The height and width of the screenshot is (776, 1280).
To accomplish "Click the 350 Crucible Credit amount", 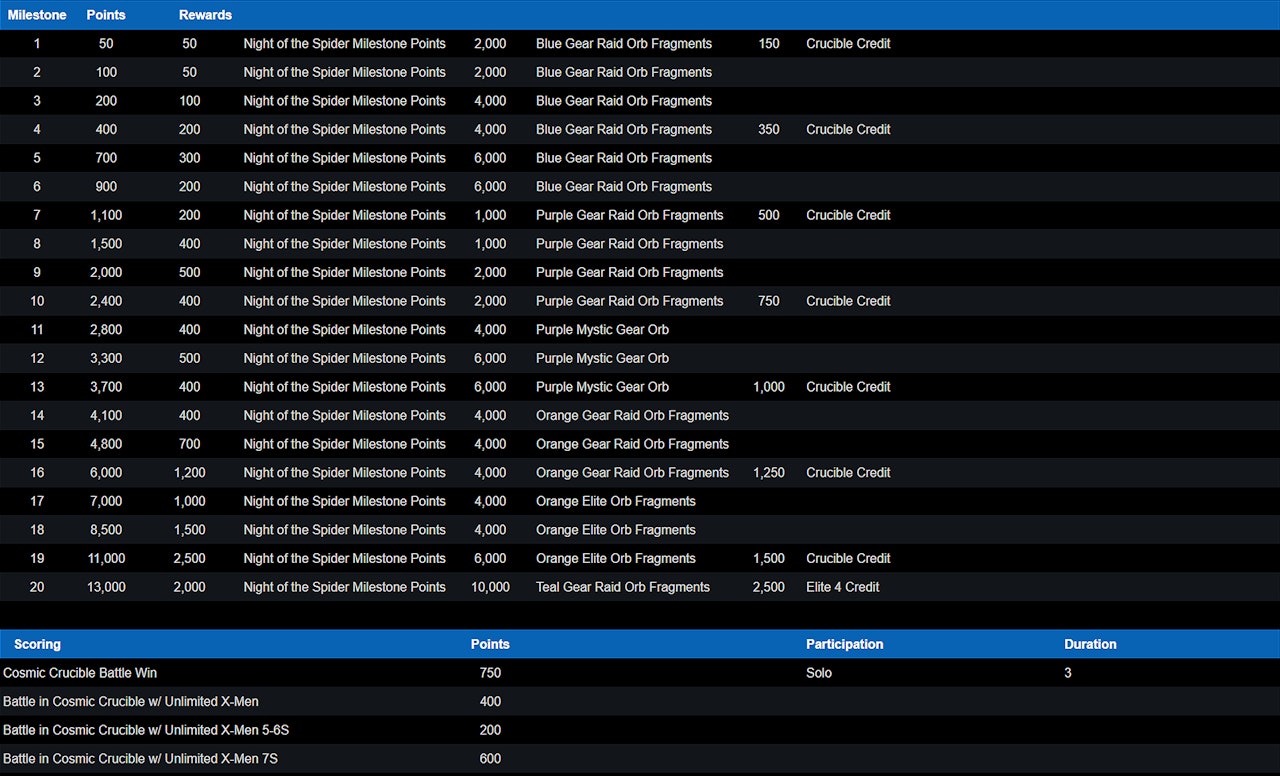I will [x=769, y=130].
